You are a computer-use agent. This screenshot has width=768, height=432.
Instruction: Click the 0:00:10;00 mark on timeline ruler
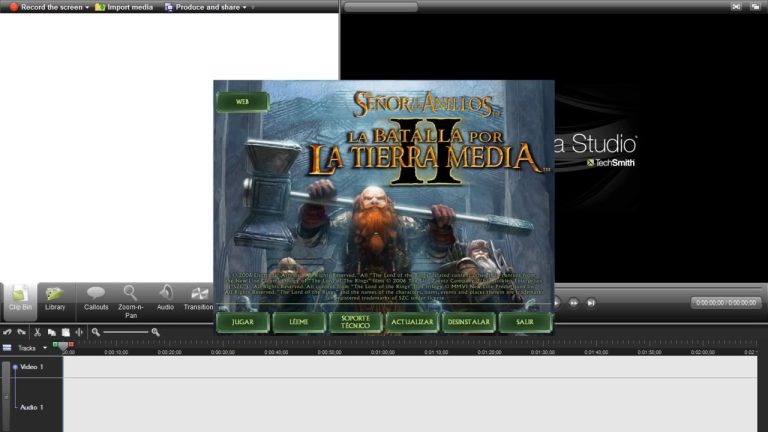click(116, 352)
